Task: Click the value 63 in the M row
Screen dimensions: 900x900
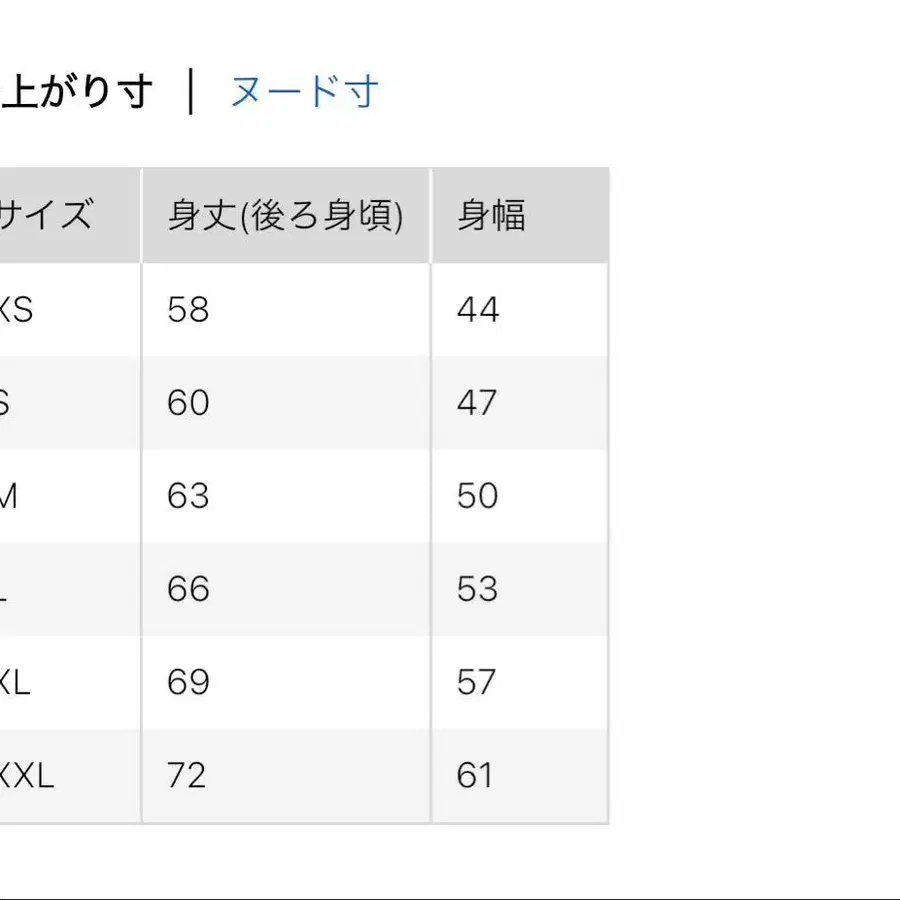Action: tap(187, 496)
